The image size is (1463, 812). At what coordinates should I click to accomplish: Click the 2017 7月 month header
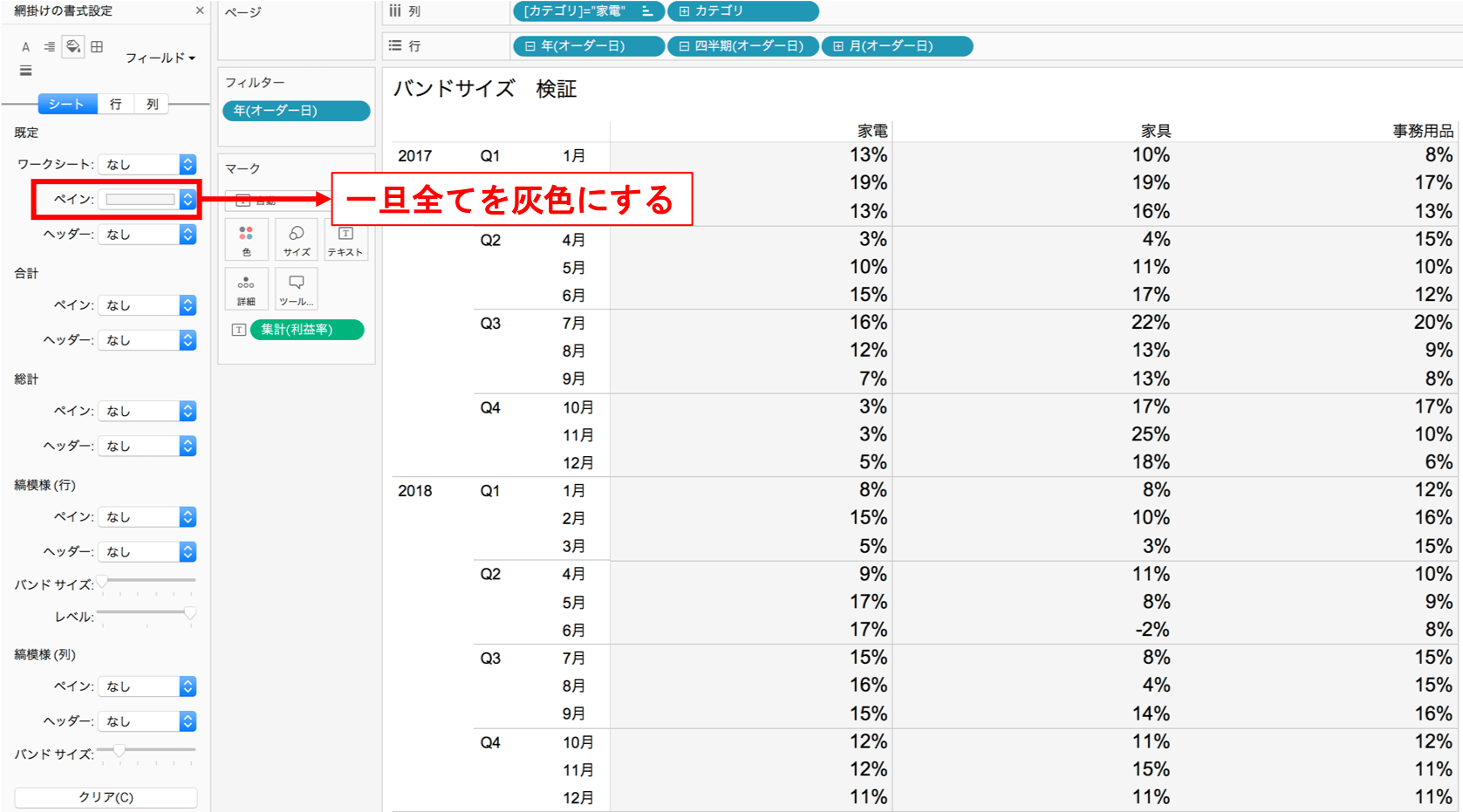click(574, 324)
